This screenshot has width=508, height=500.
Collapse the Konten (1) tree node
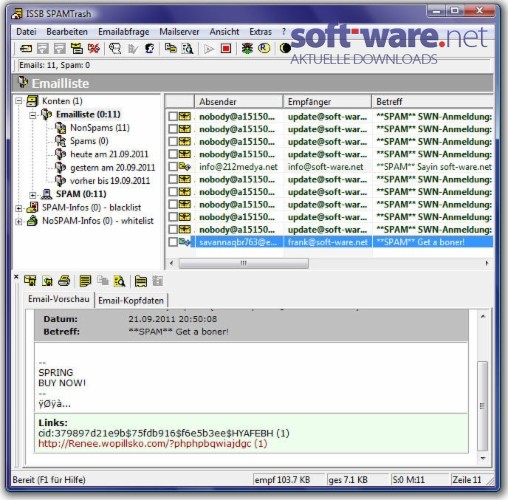point(19,101)
